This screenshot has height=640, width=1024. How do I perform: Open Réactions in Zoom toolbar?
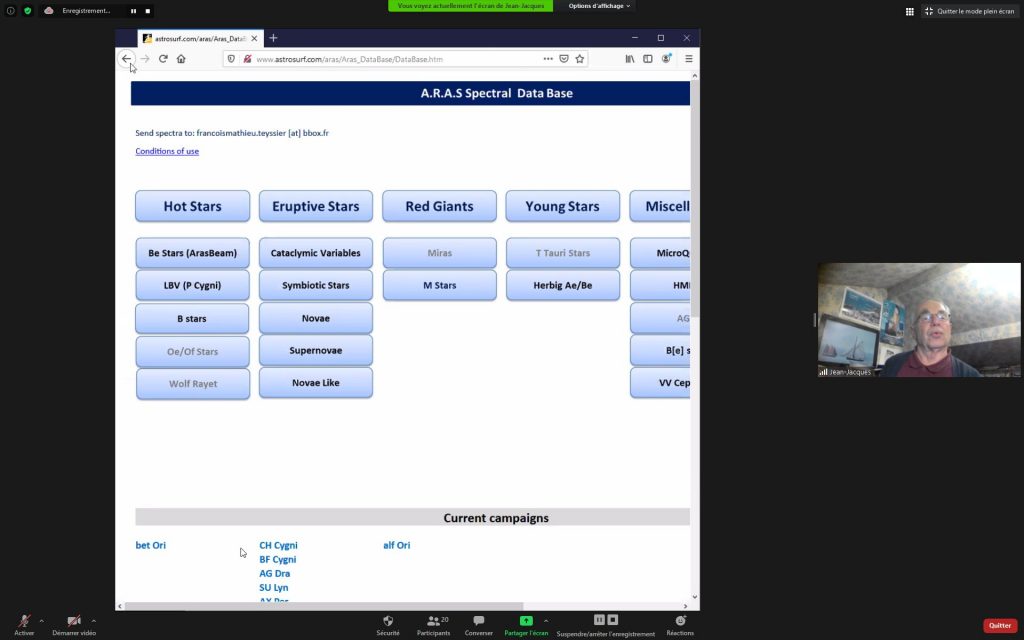pyautogui.click(x=680, y=625)
